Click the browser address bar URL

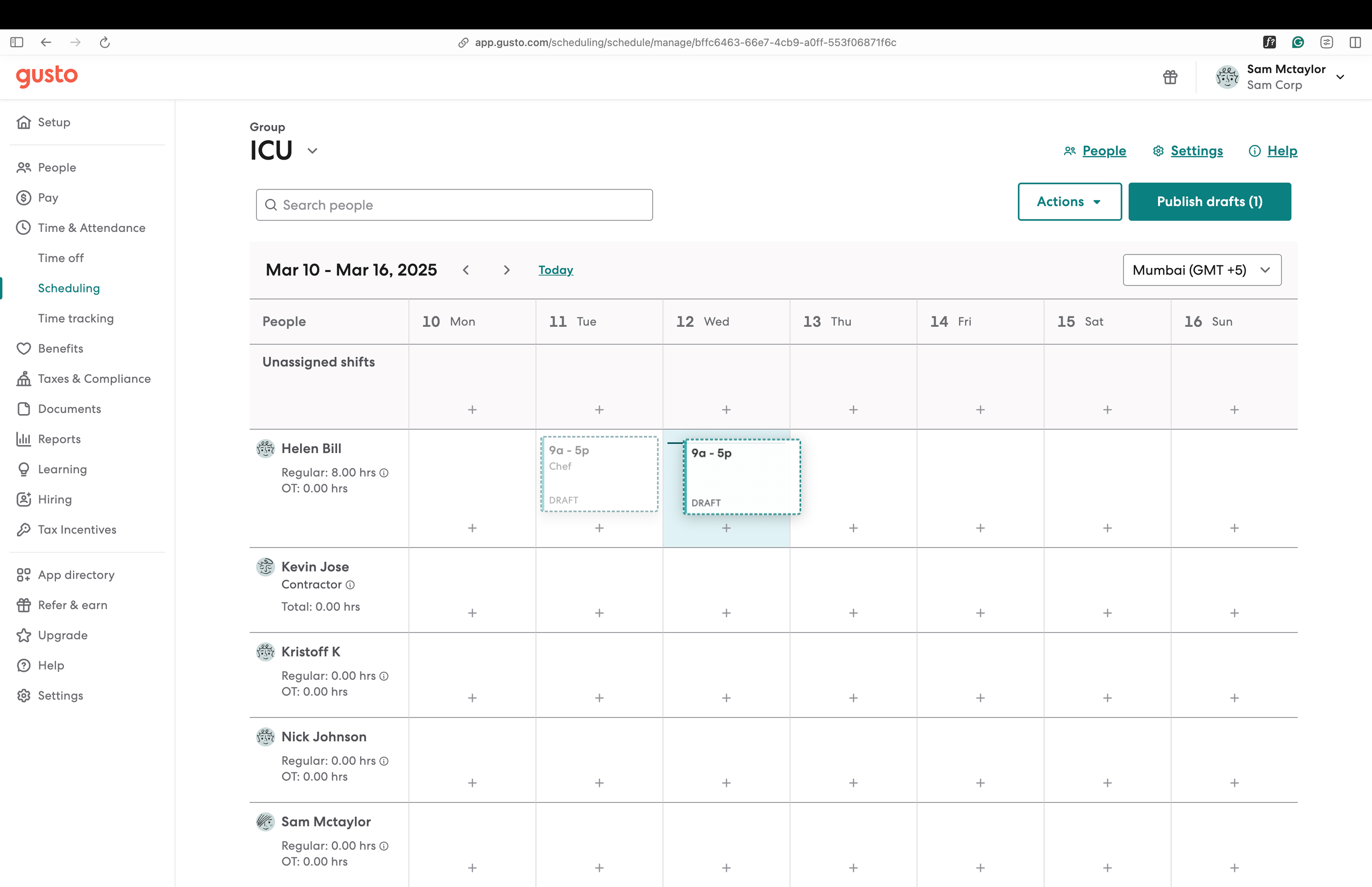(x=685, y=43)
